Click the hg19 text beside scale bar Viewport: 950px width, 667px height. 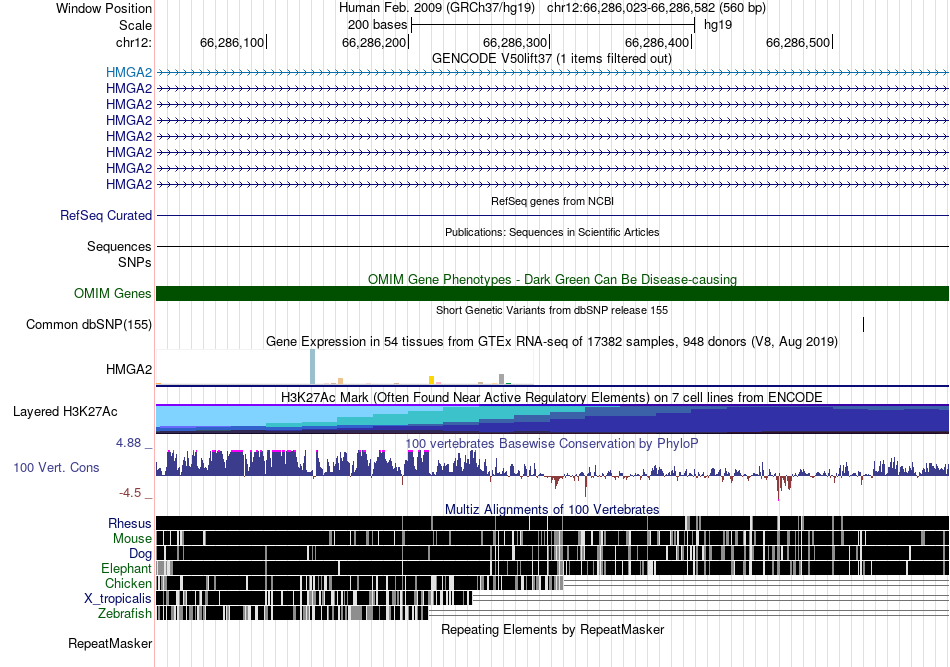click(x=718, y=25)
